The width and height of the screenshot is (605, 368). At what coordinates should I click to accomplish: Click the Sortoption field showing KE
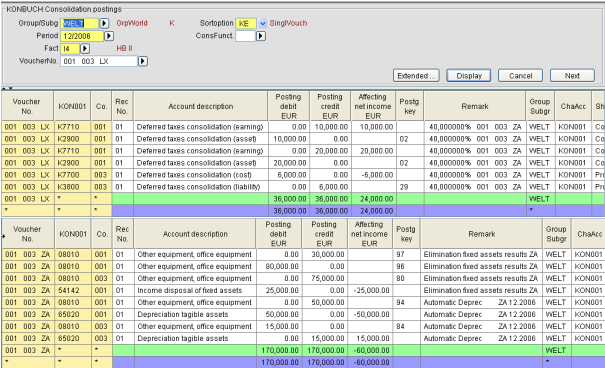[x=246, y=24]
